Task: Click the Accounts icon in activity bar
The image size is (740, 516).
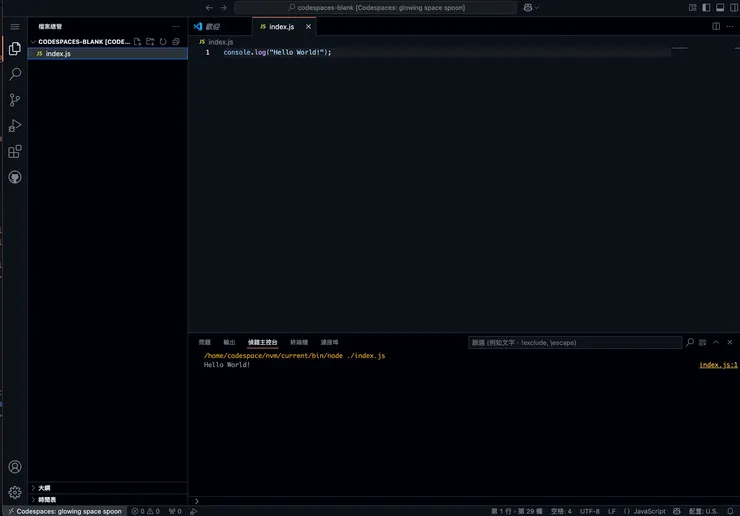Action: [x=15, y=467]
